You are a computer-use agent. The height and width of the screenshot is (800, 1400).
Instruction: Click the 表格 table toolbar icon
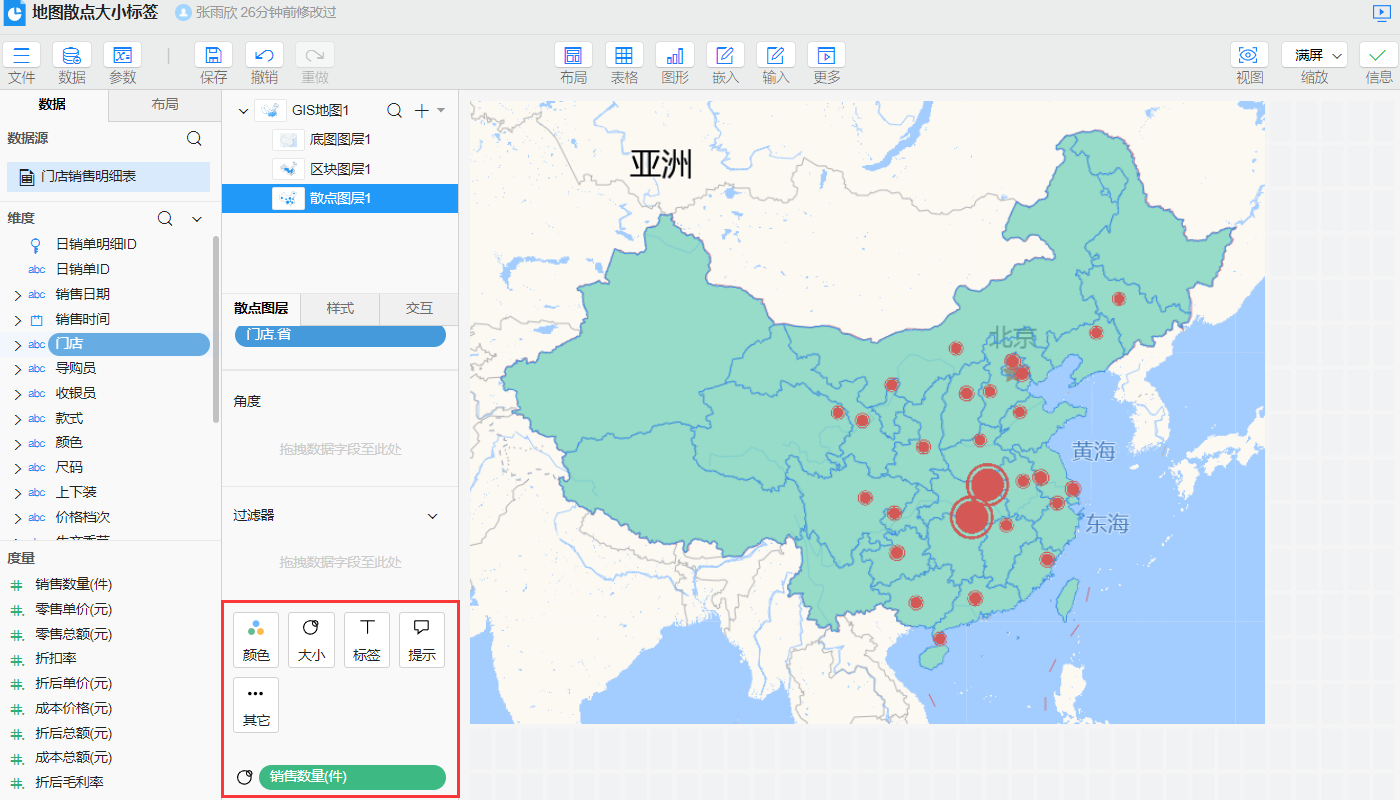coord(624,55)
